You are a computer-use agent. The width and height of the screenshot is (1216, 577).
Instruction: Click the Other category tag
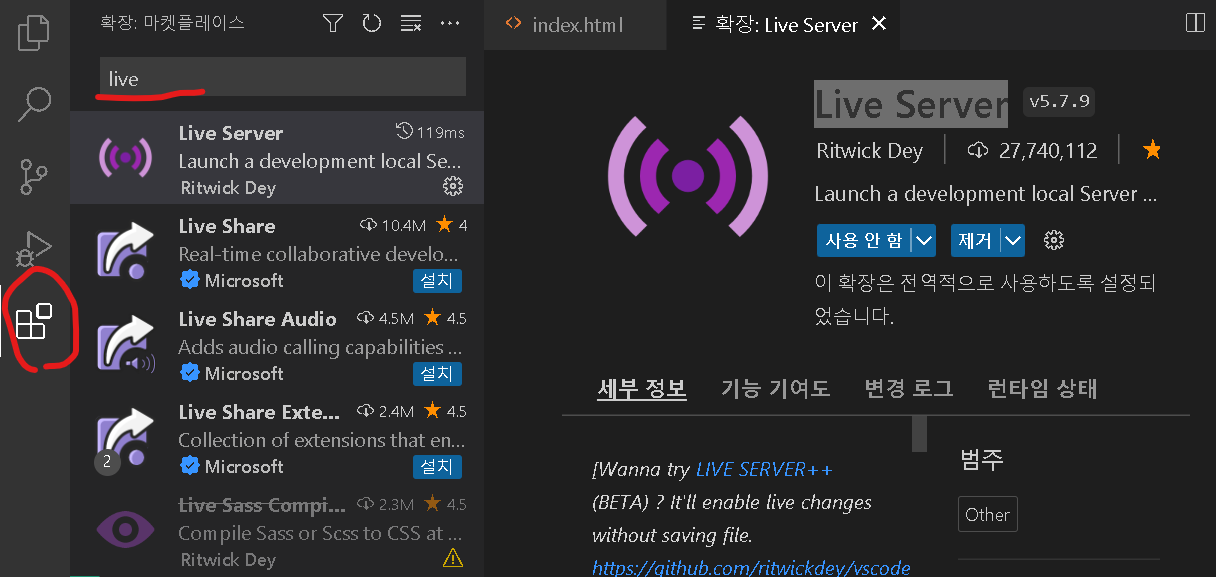pos(987,515)
